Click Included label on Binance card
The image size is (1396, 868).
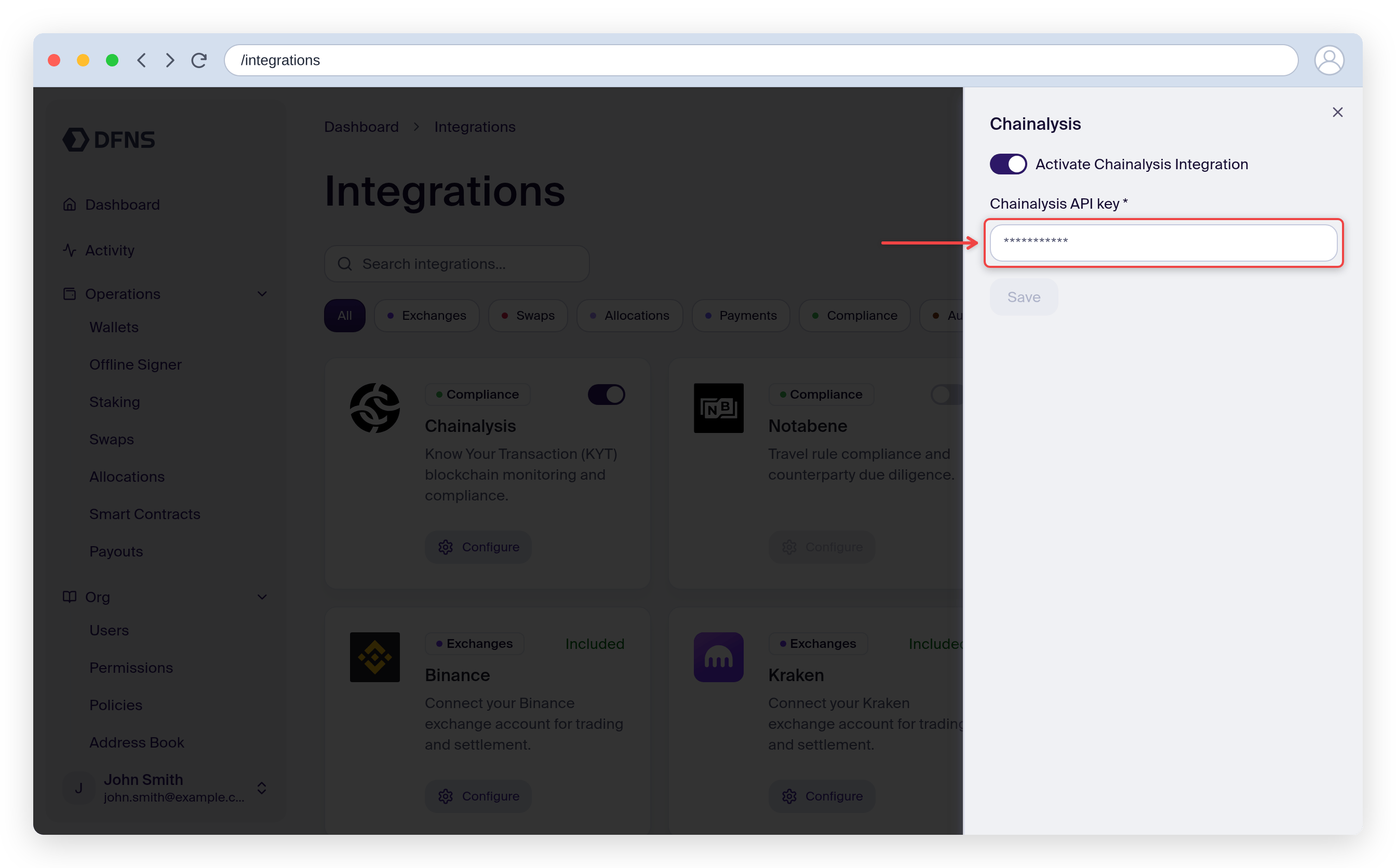click(595, 644)
